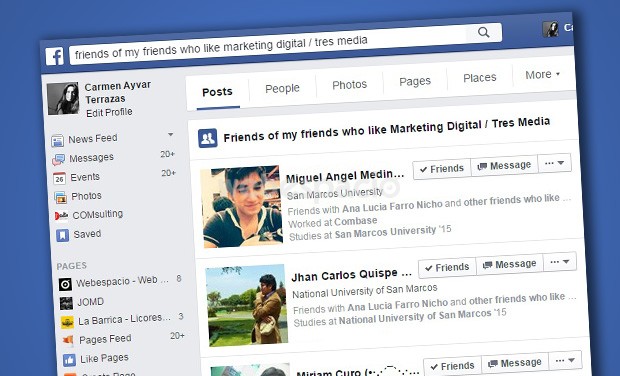Viewport: 620px width, 376px height.
Task: Toggle Friends status for Miguel Angel Medina
Action: 442,169
